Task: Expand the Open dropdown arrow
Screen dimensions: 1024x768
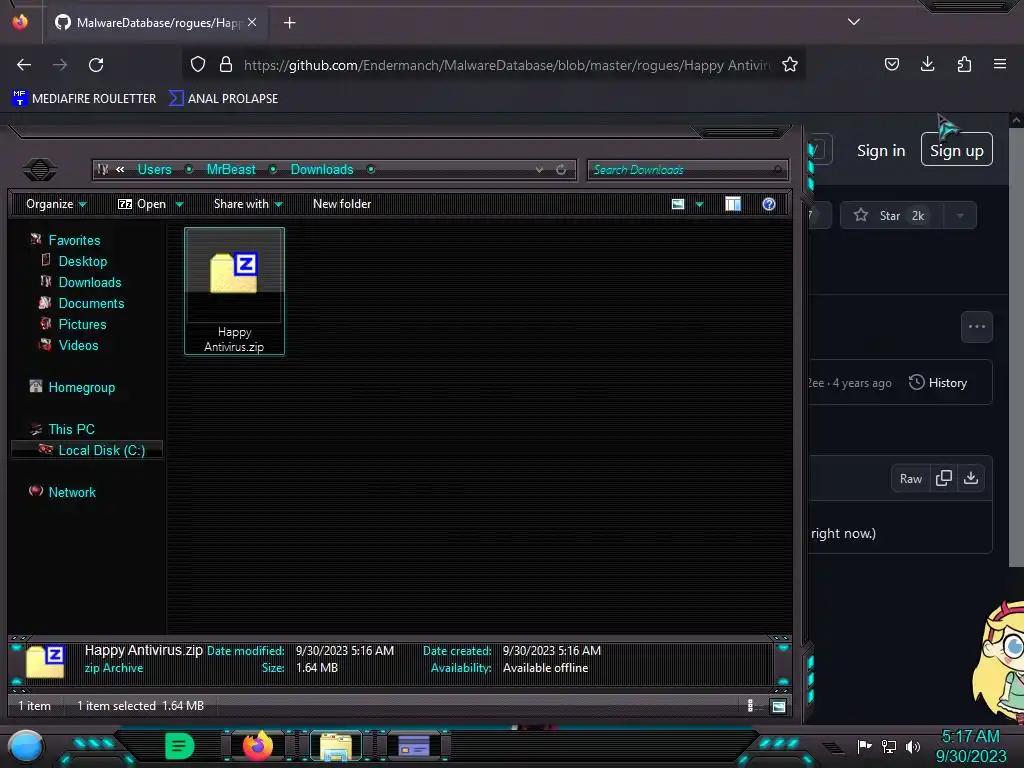Action: 180,204
